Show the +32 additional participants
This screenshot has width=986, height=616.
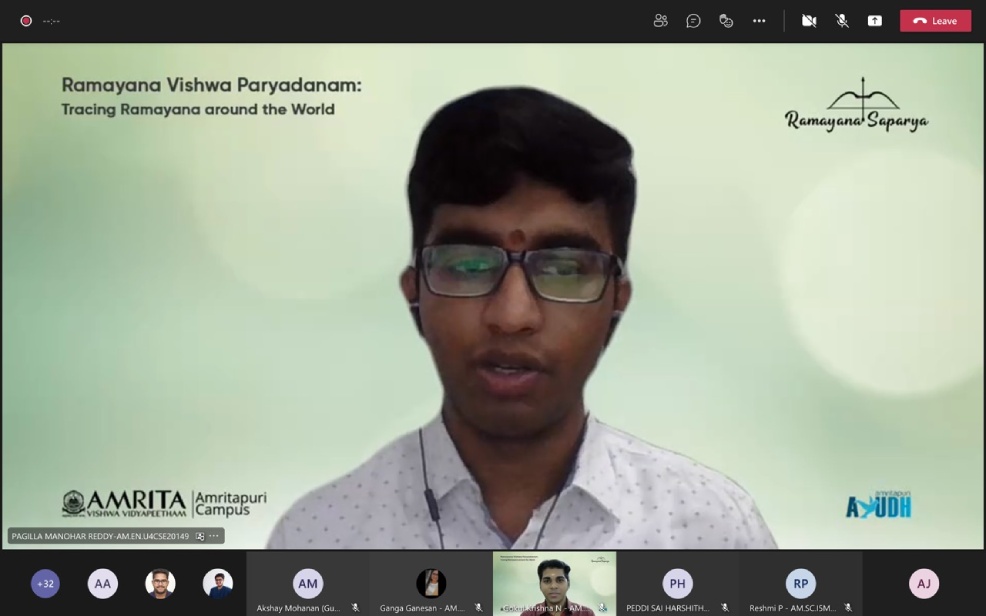[45, 584]
